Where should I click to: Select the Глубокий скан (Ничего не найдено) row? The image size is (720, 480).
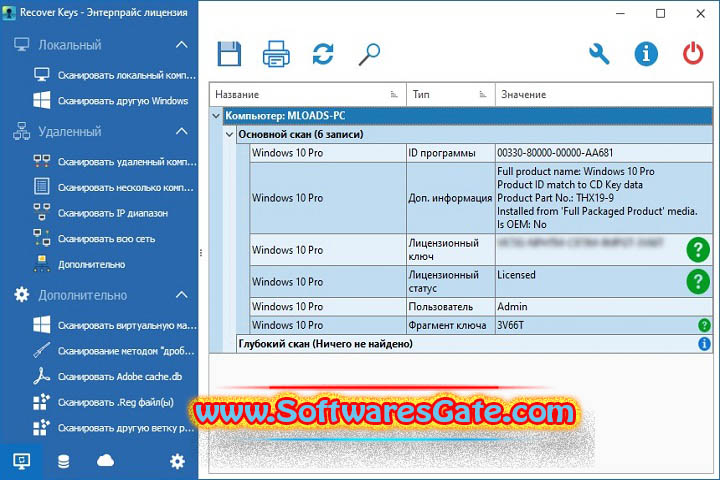tap(474, 344)
